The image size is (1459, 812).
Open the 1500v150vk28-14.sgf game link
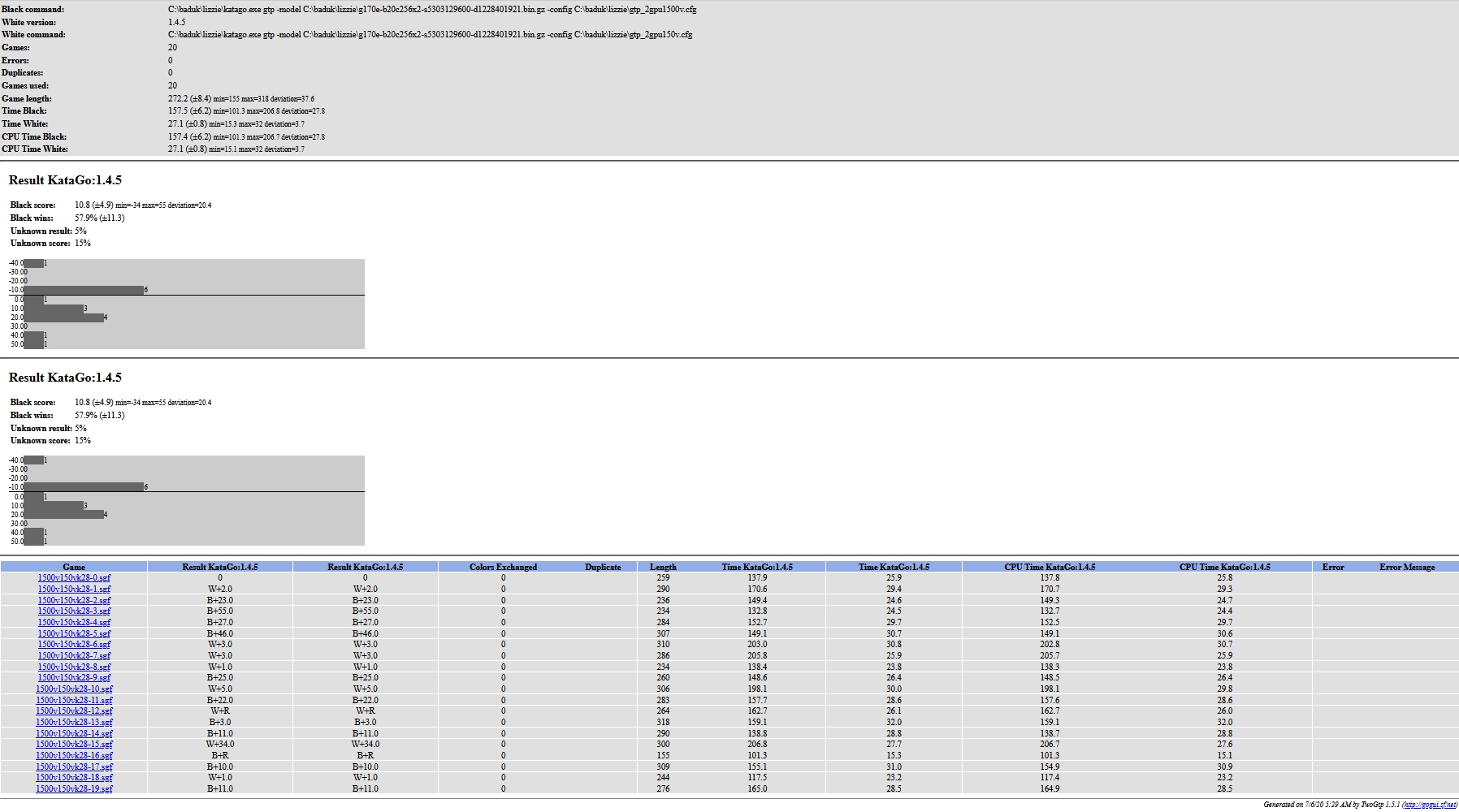pos(74,733)
